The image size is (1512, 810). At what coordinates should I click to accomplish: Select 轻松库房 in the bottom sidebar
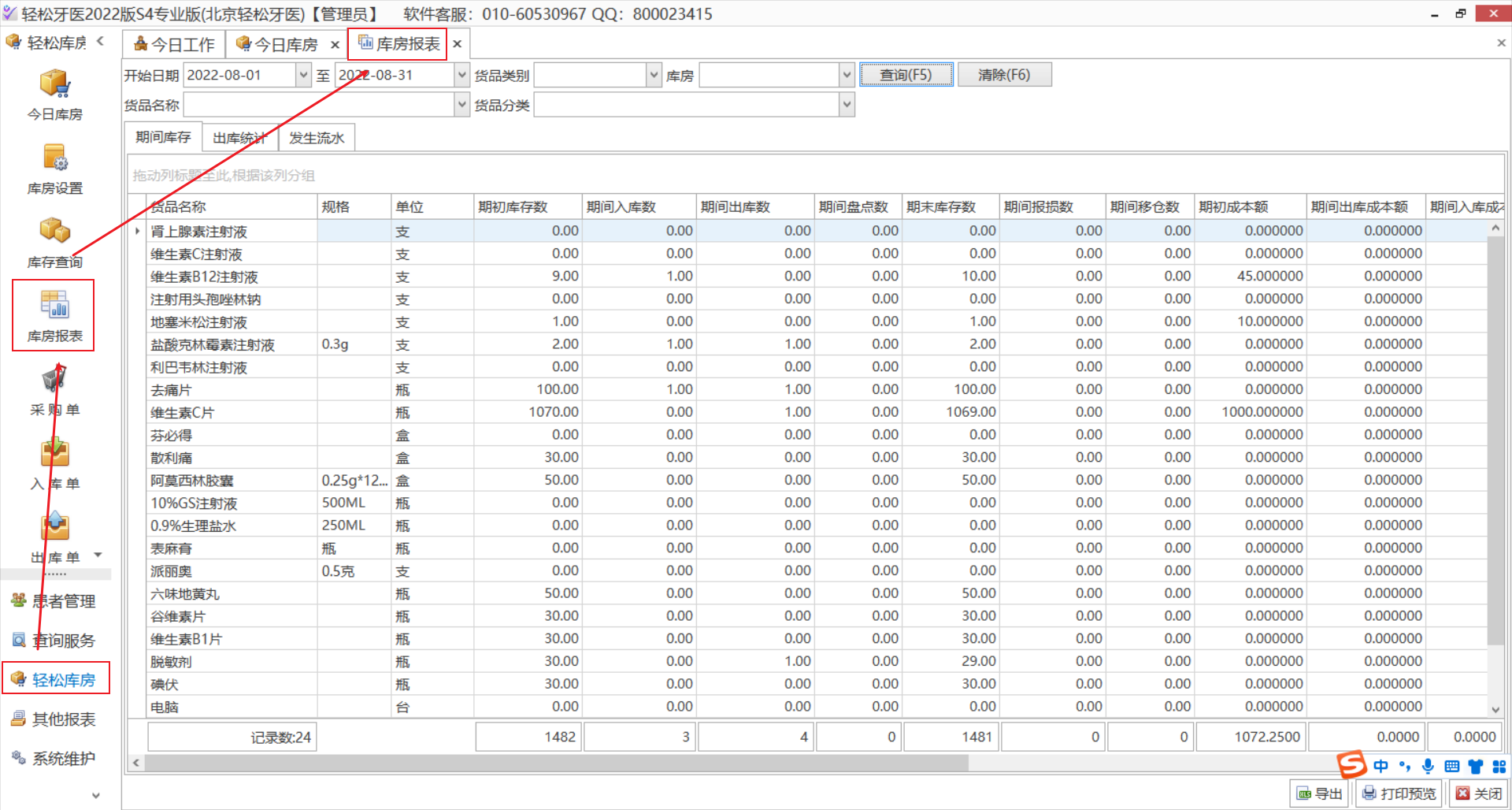click(x=54, y=679)
